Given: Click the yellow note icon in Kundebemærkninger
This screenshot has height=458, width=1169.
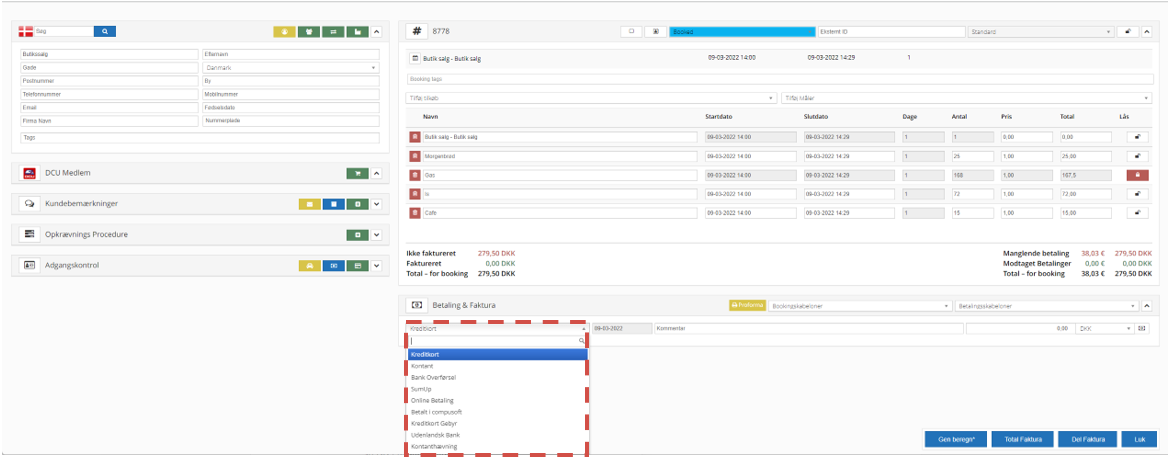Looking at the screenshot, I should pyautogui.click(x=309, y=204).
